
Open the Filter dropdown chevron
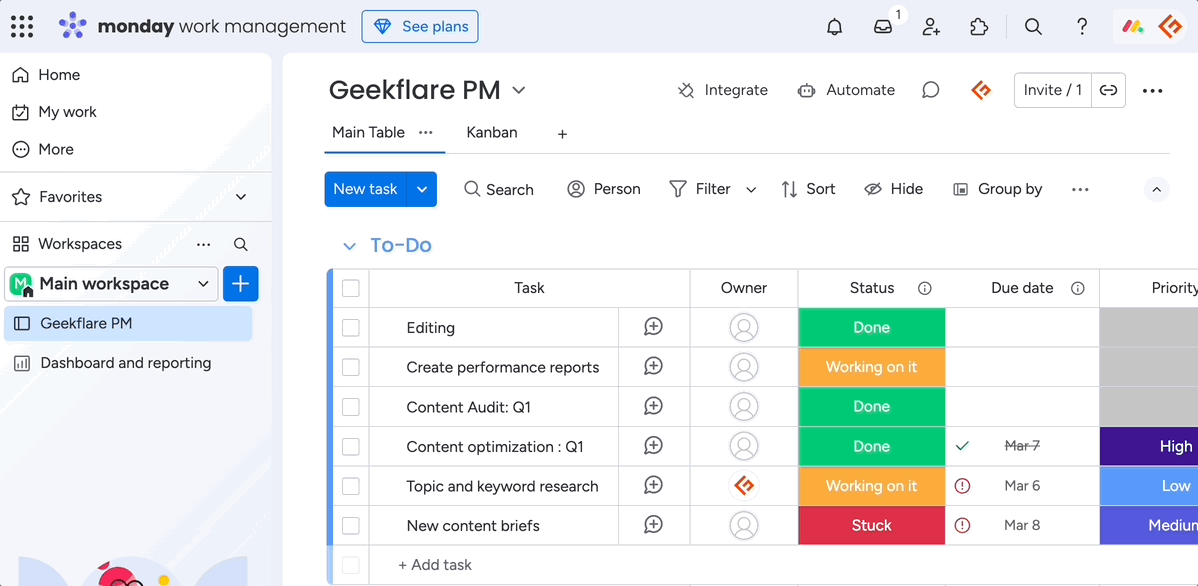point(751,189)
